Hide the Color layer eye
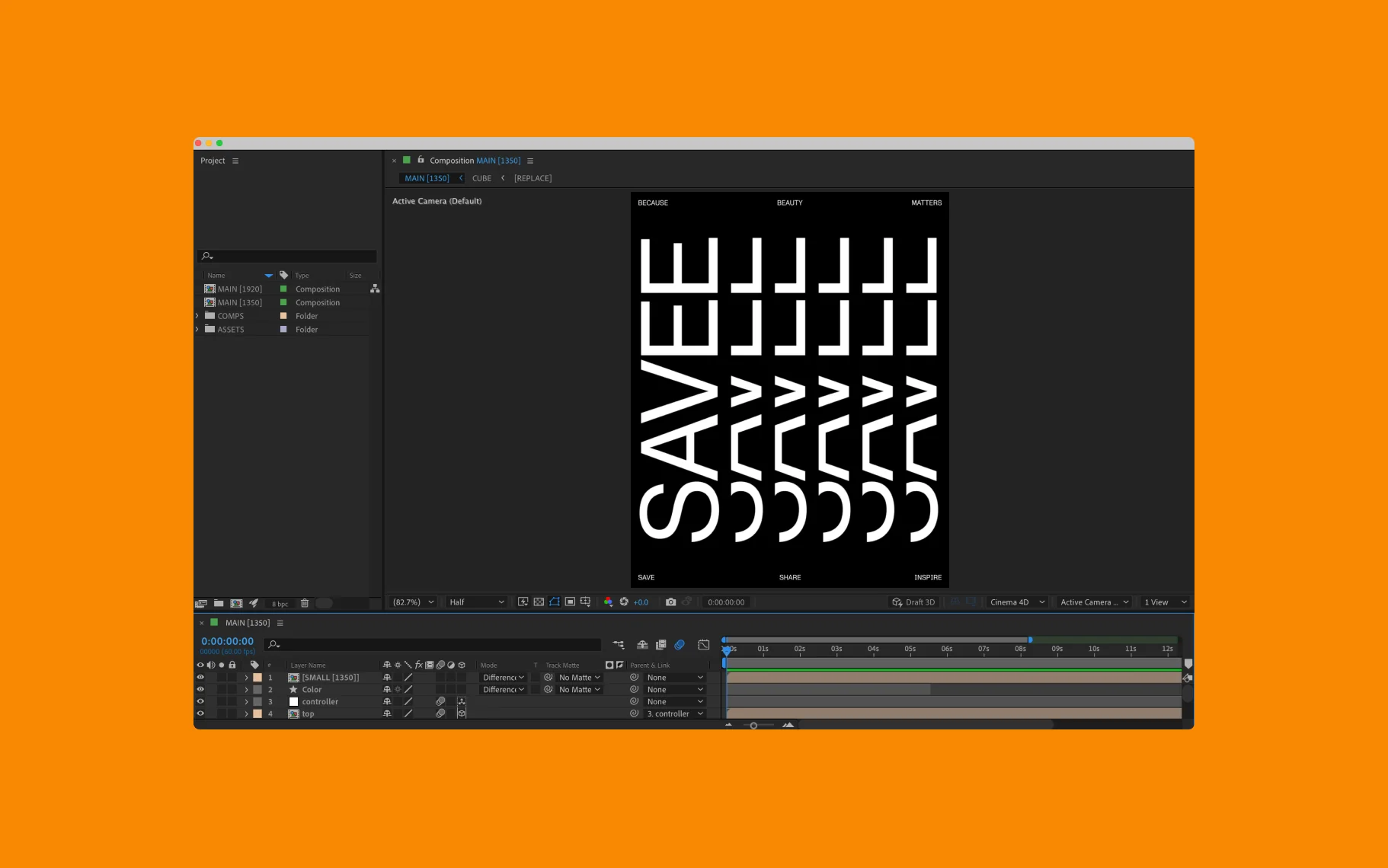 [x=200, y=689]
